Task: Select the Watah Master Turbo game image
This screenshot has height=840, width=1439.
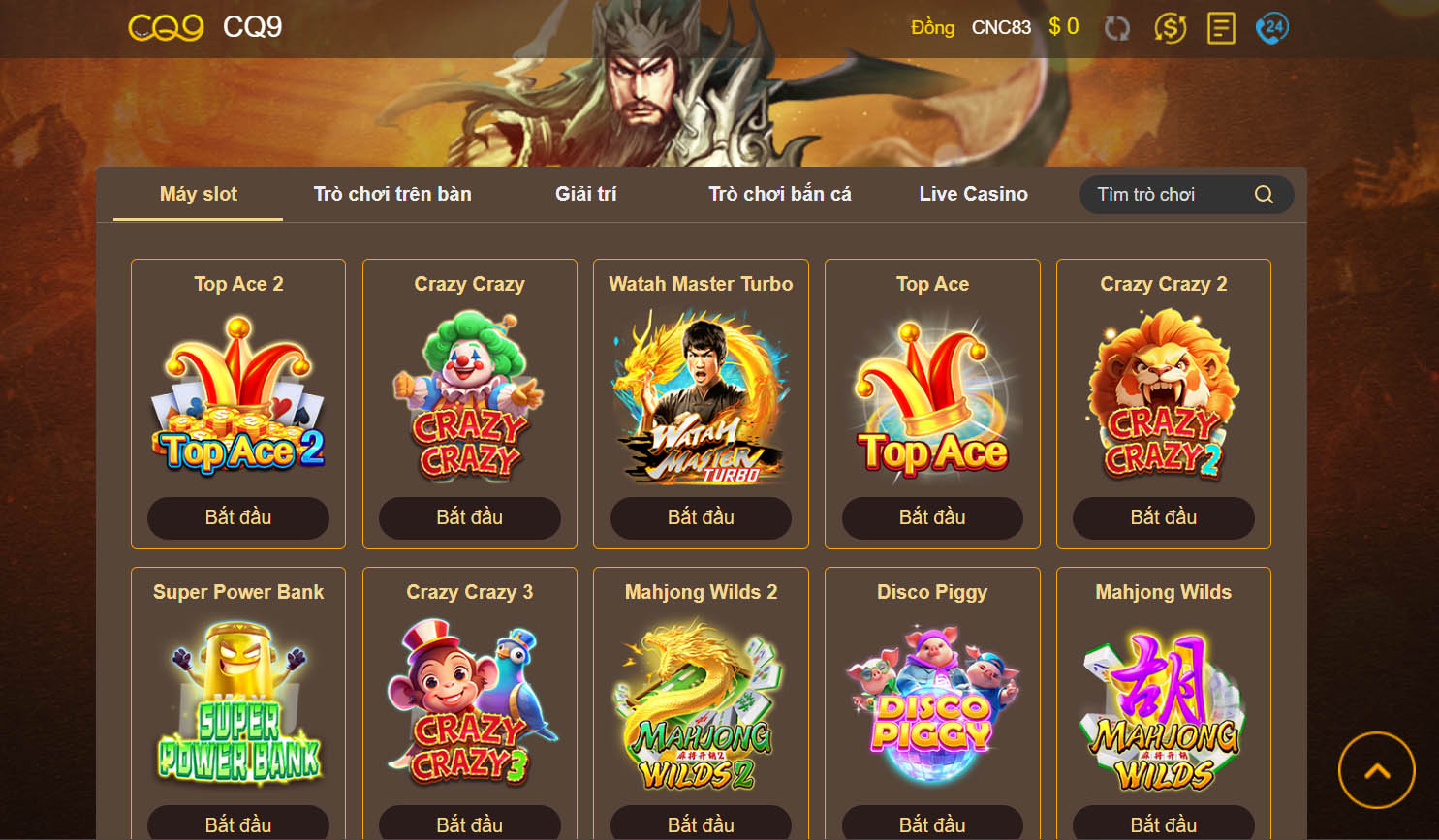Action: (x=701, y=396)
